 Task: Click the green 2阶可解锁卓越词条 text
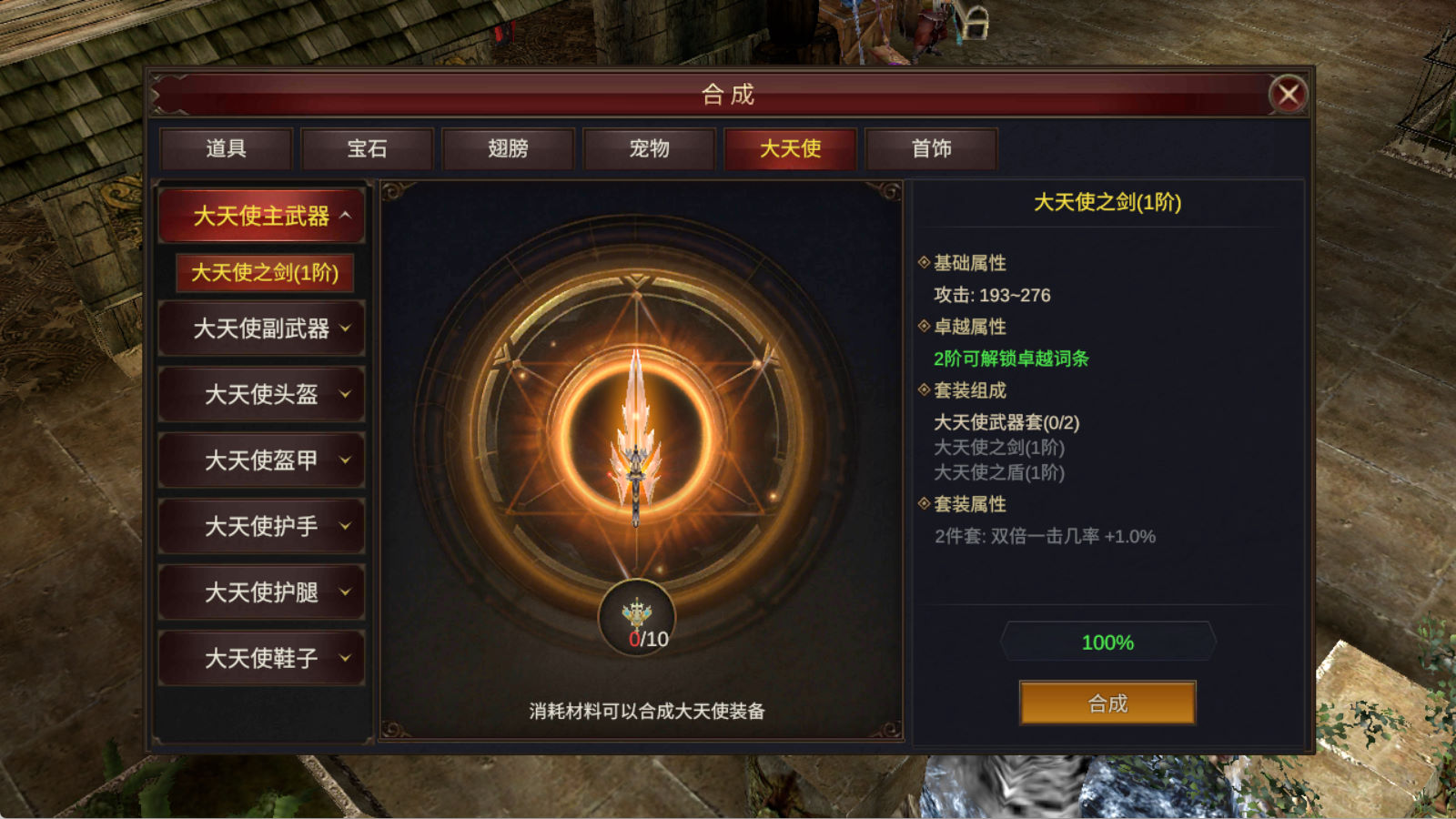[x=1011, y=359]
